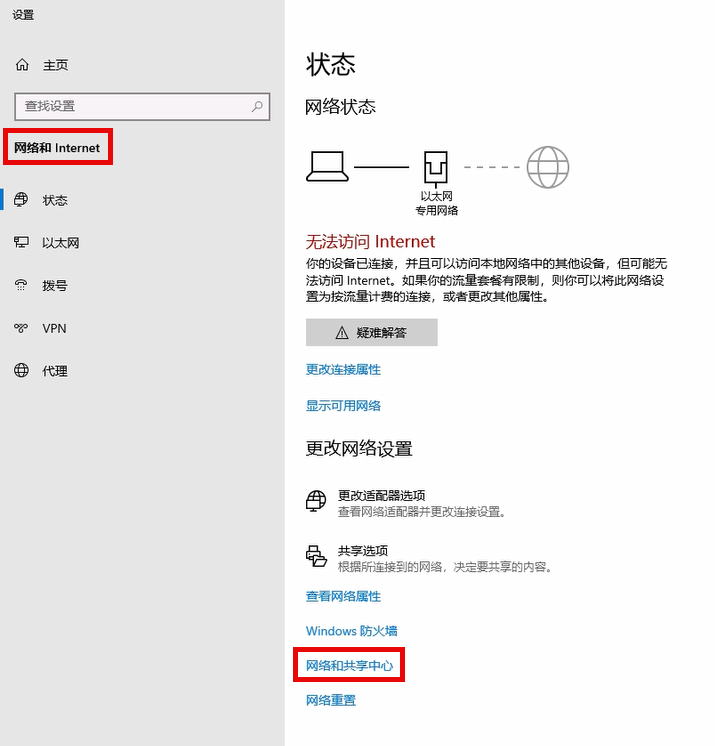Open the 显示可用网络 link
Viewport: 715px width, 746px height.
(343, 406)
